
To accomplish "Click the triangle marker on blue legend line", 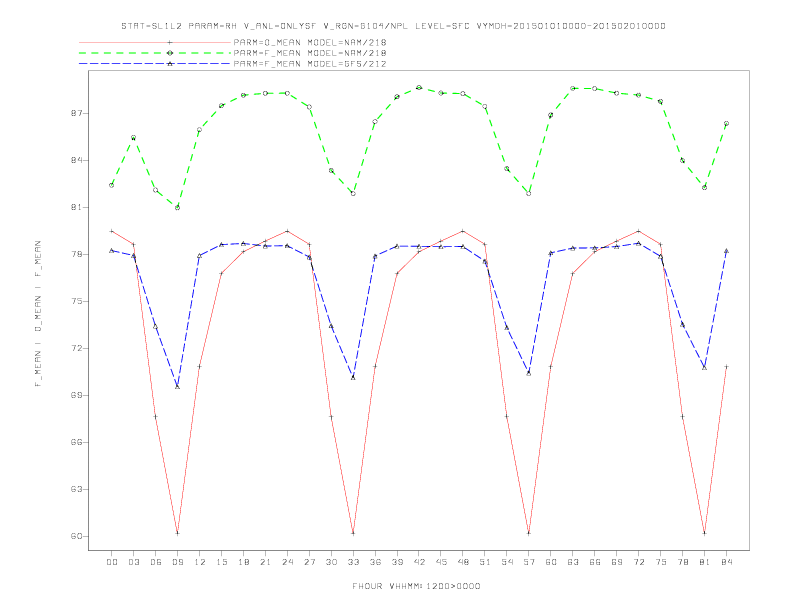I will pos(170,64).
